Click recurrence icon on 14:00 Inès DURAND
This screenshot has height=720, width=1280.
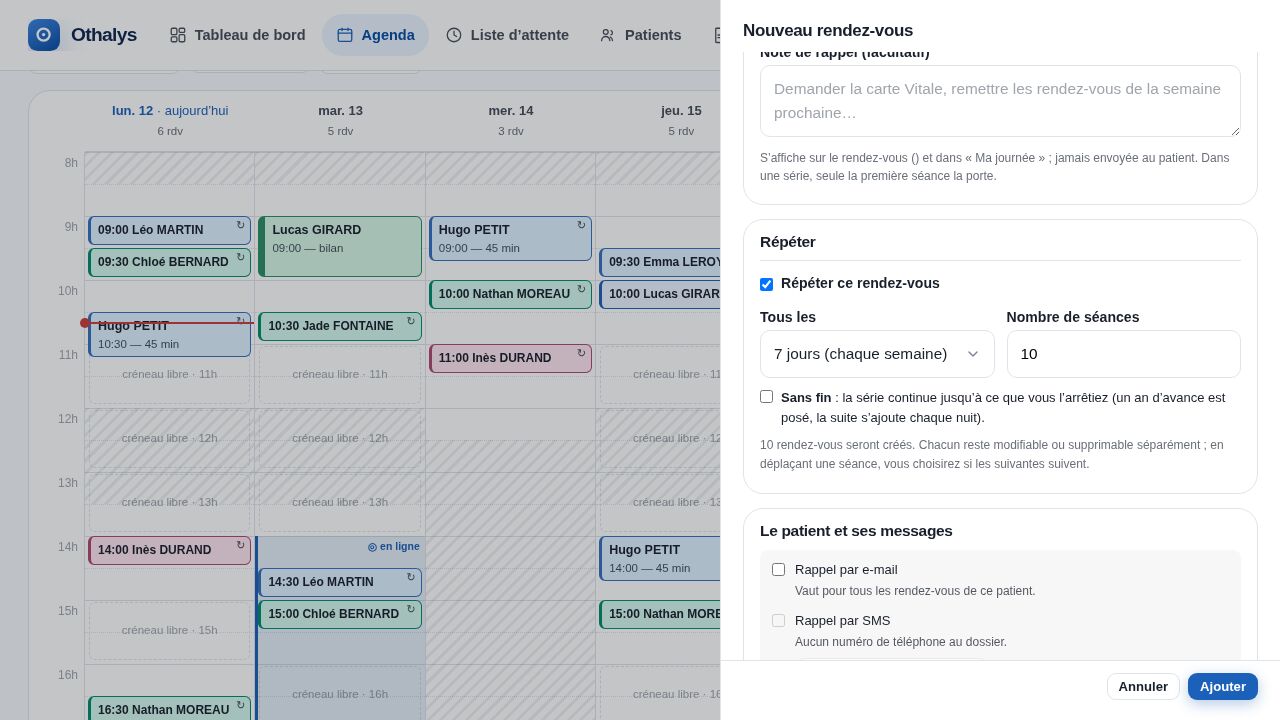pos(240,546)
